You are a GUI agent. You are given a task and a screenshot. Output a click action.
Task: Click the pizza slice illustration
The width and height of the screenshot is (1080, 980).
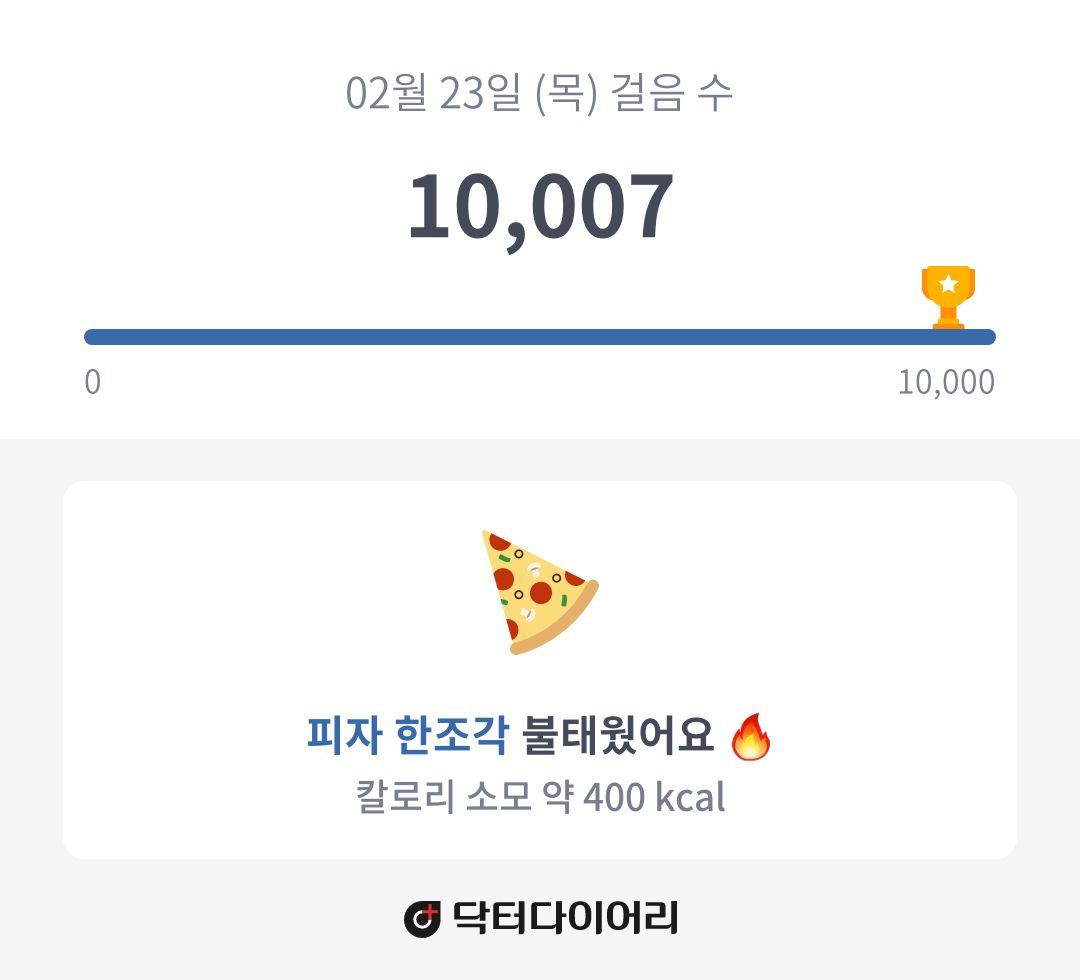[x=539, y=592]
